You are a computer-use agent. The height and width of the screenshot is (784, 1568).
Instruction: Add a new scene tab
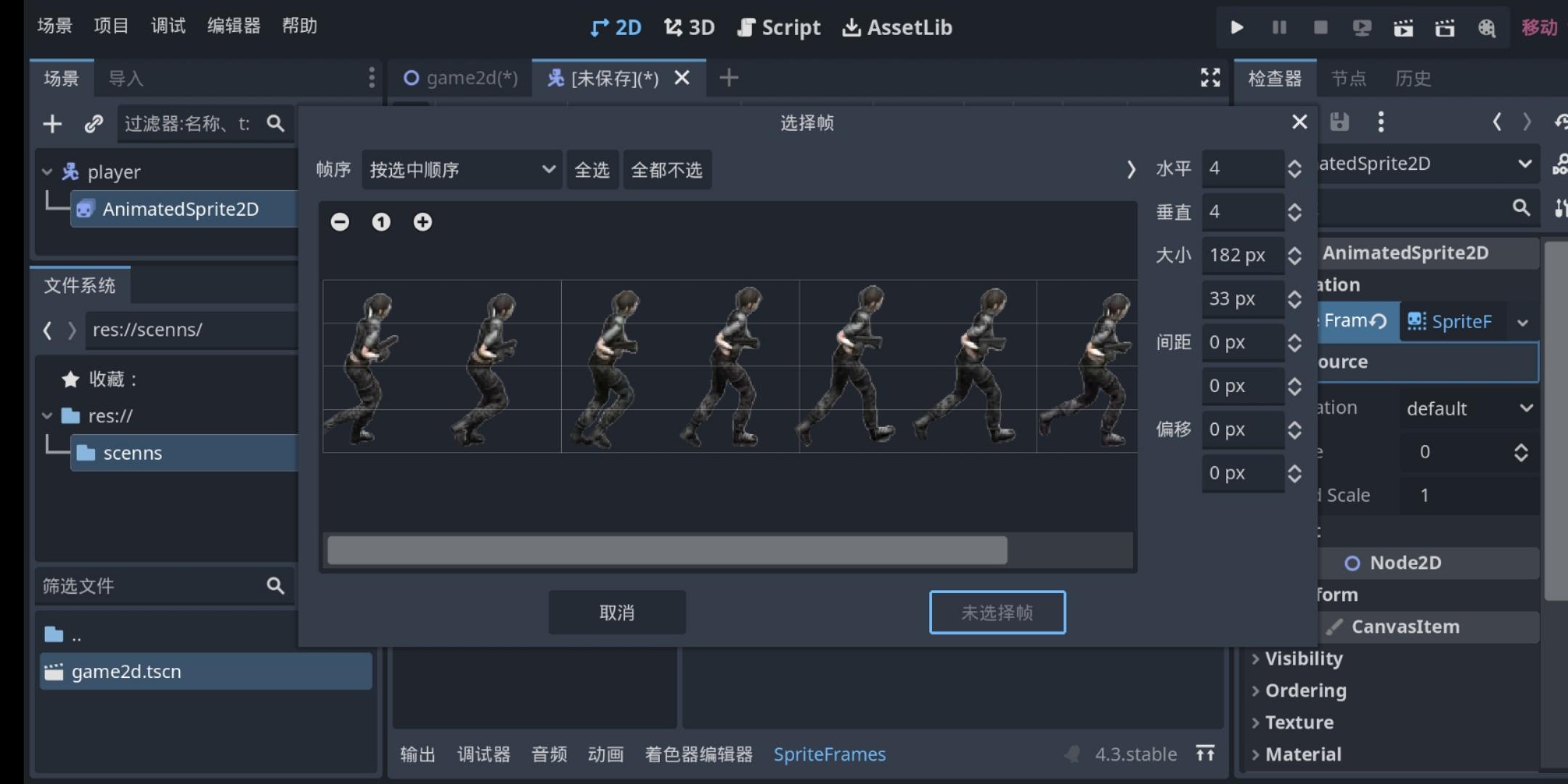[x=729, y=78]
